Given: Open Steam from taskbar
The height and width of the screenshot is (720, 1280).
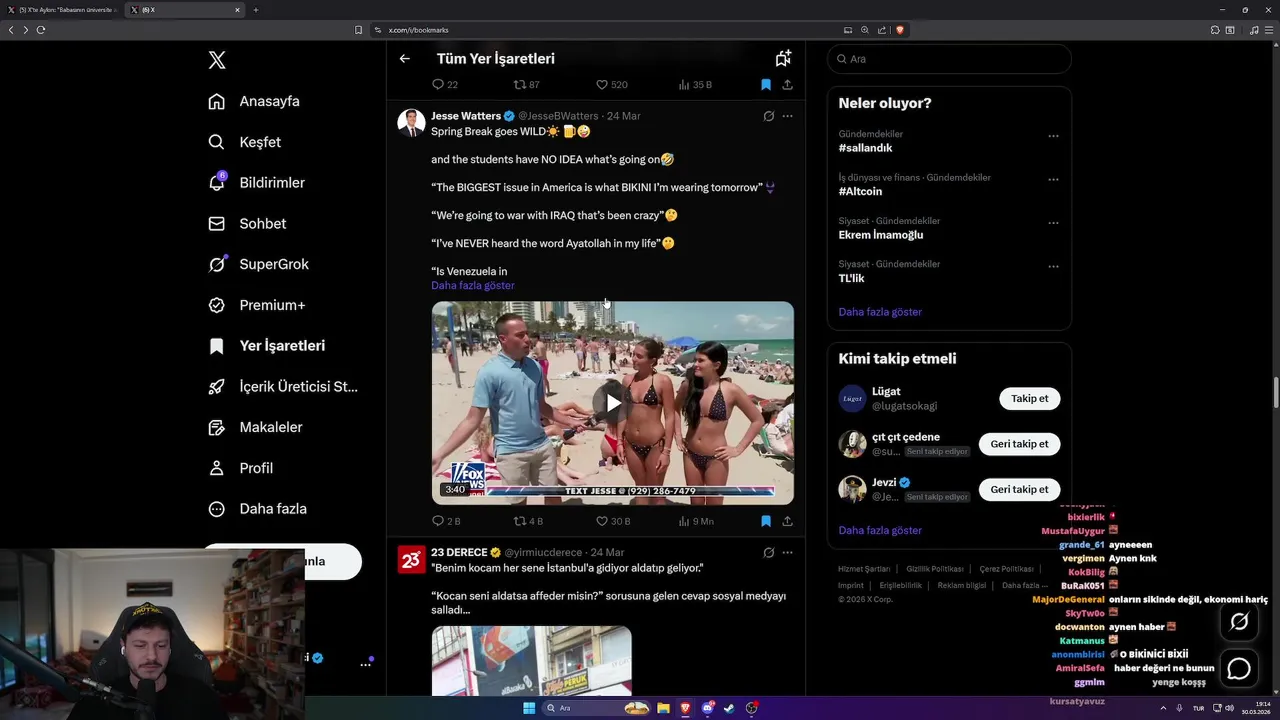Looking at the screenshot, I should (x=730, y=708).
